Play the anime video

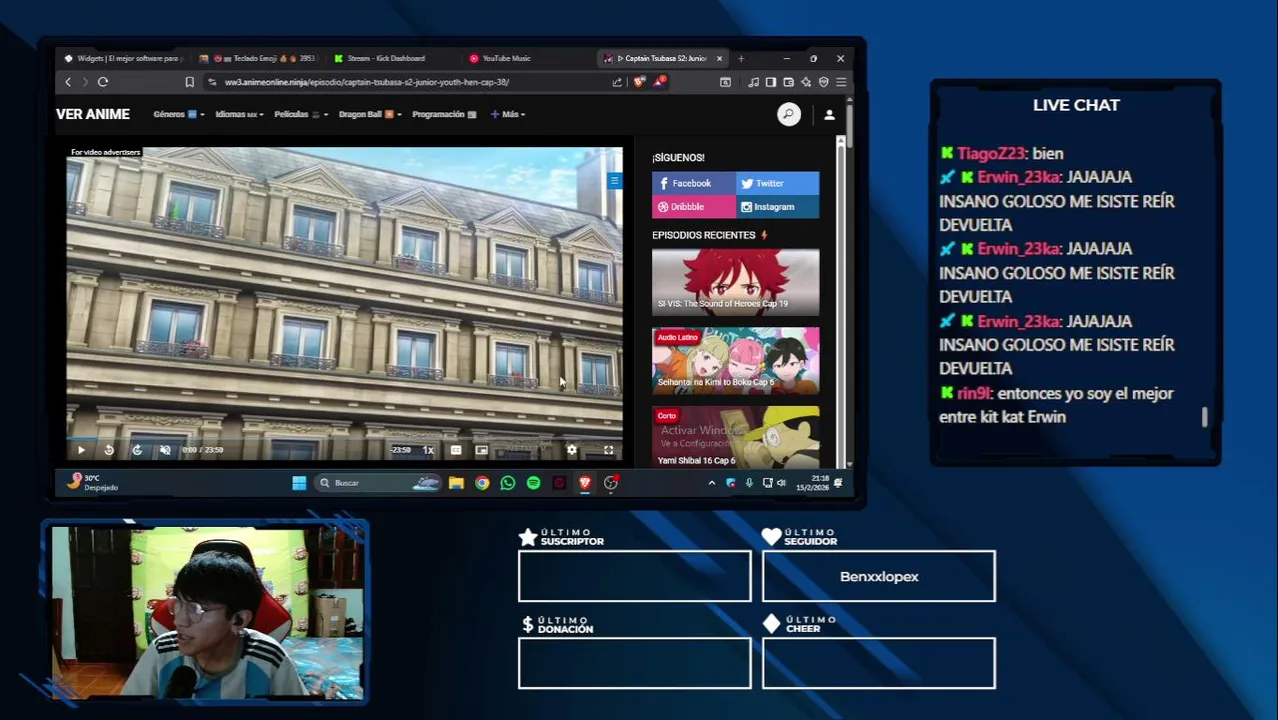[81, 450]
